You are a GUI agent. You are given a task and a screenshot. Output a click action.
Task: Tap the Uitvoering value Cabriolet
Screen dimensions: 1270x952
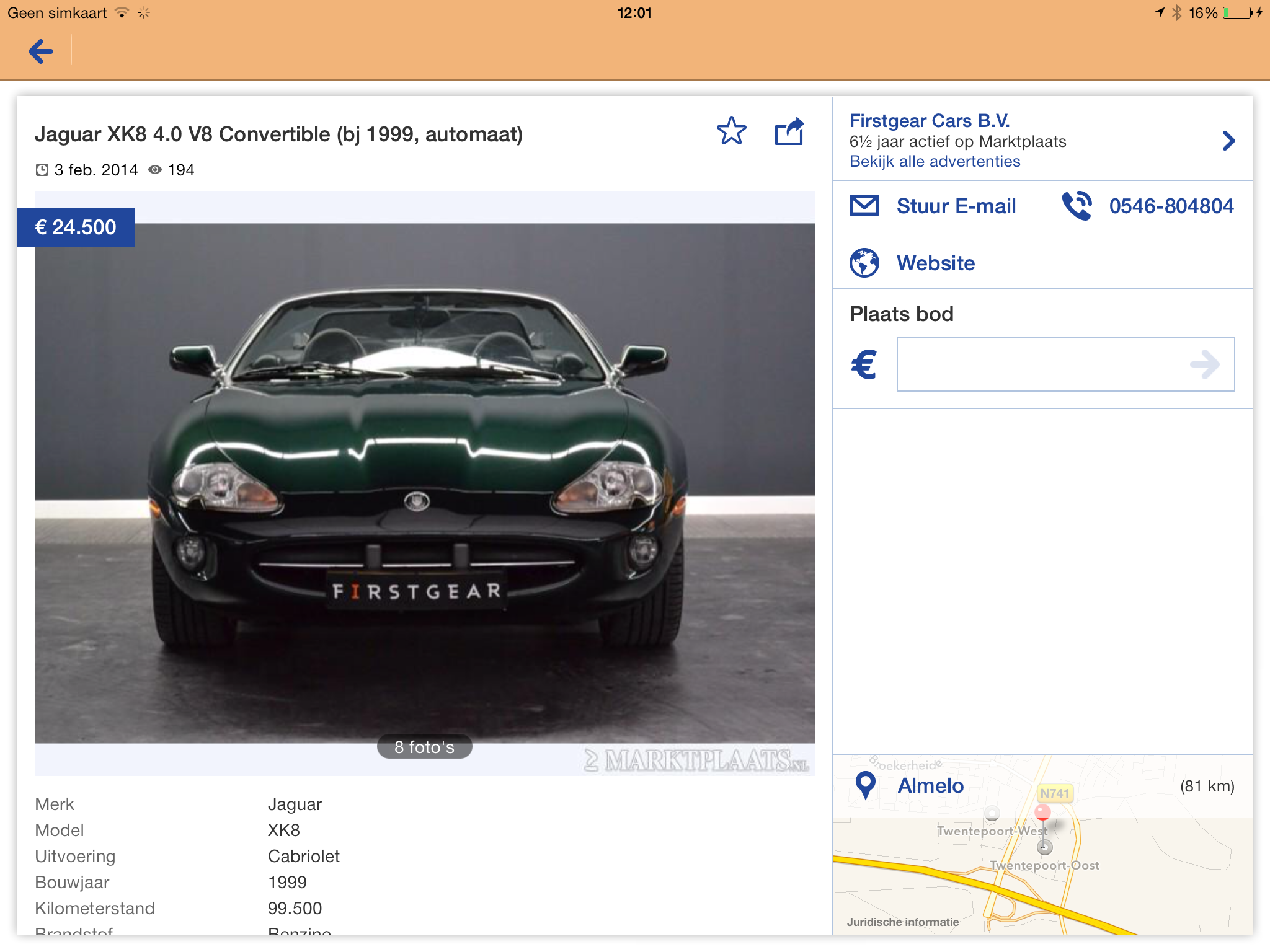point(303,856)
